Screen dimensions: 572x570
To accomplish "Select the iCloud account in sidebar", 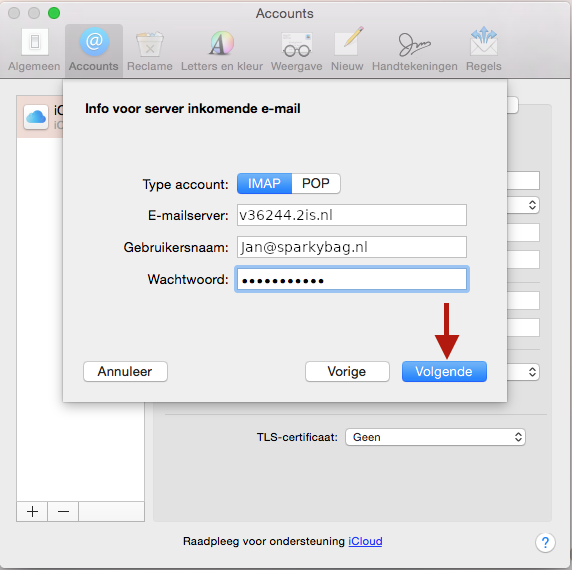I will (x=40, y=117).
